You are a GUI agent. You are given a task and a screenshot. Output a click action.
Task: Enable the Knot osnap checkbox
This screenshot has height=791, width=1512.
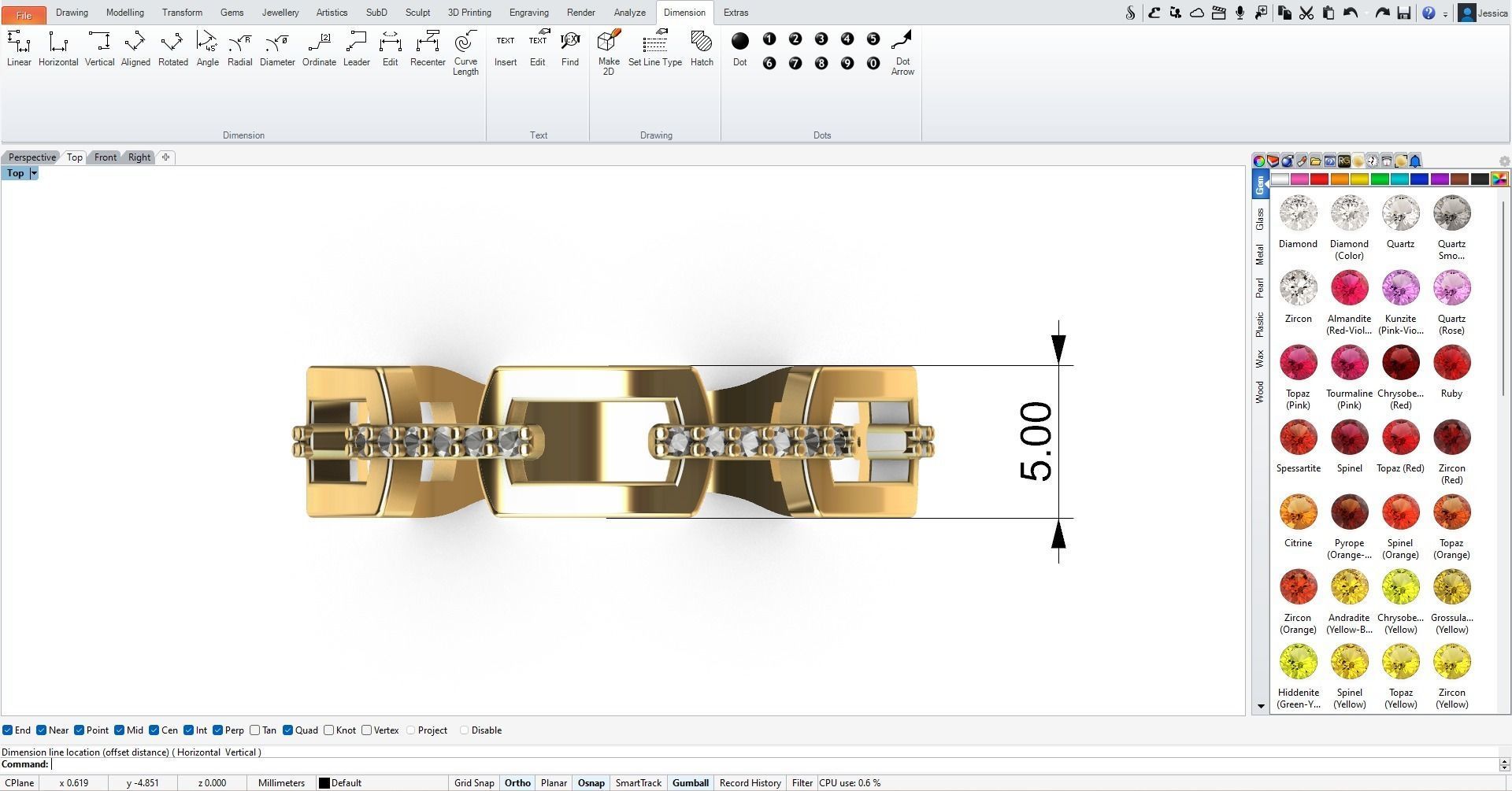click(x=329, y=730)
